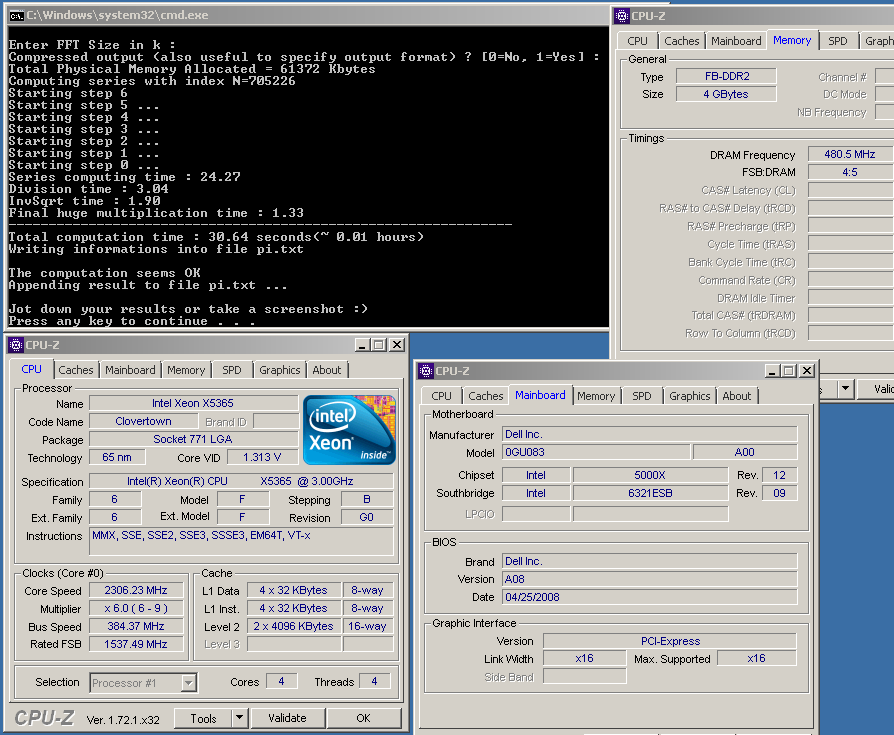Click the CPU-Z icon in the Memory window title bar
The height and width of the screenshot is (735, 894).
click(621, 16)
